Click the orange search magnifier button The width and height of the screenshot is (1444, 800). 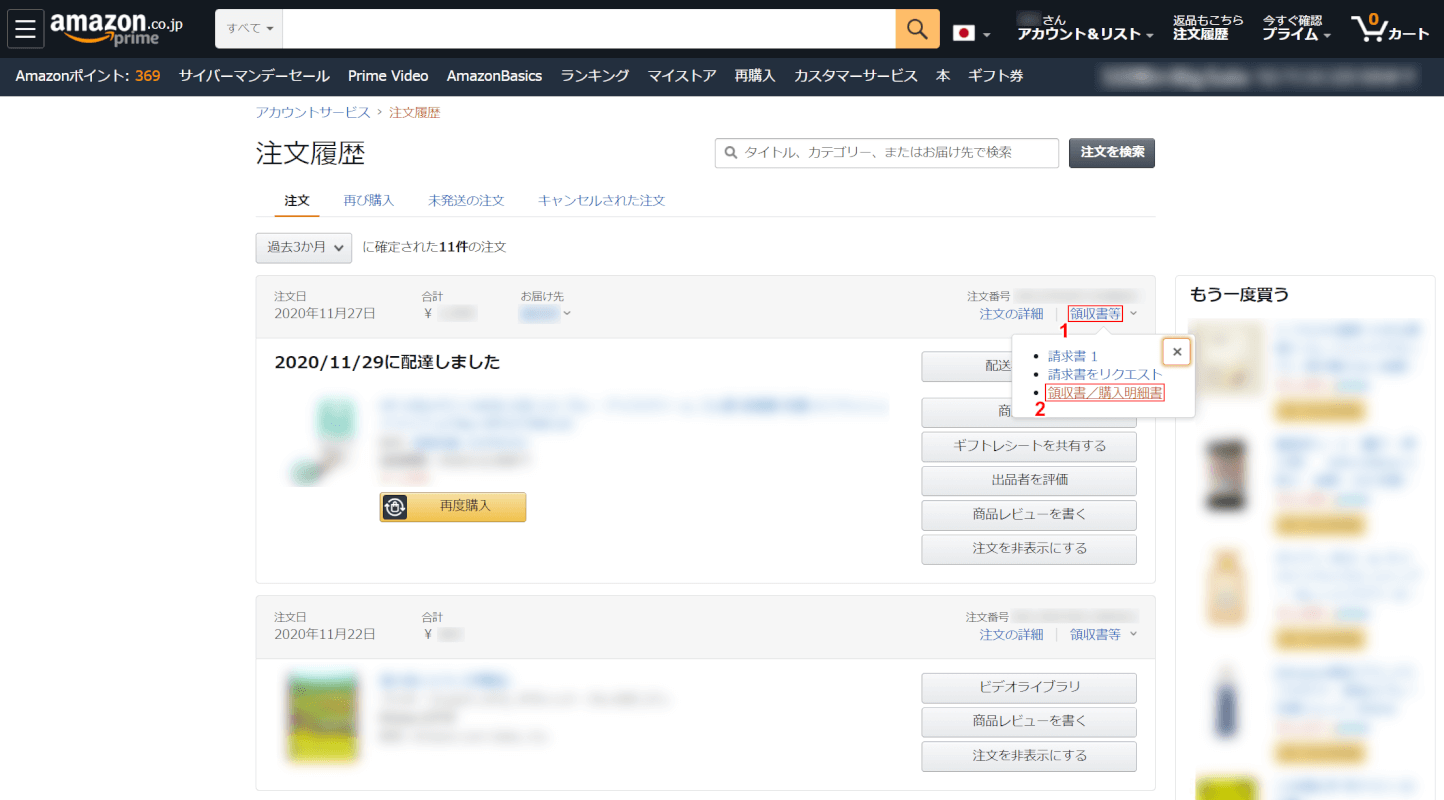click(x=917, y=29)
